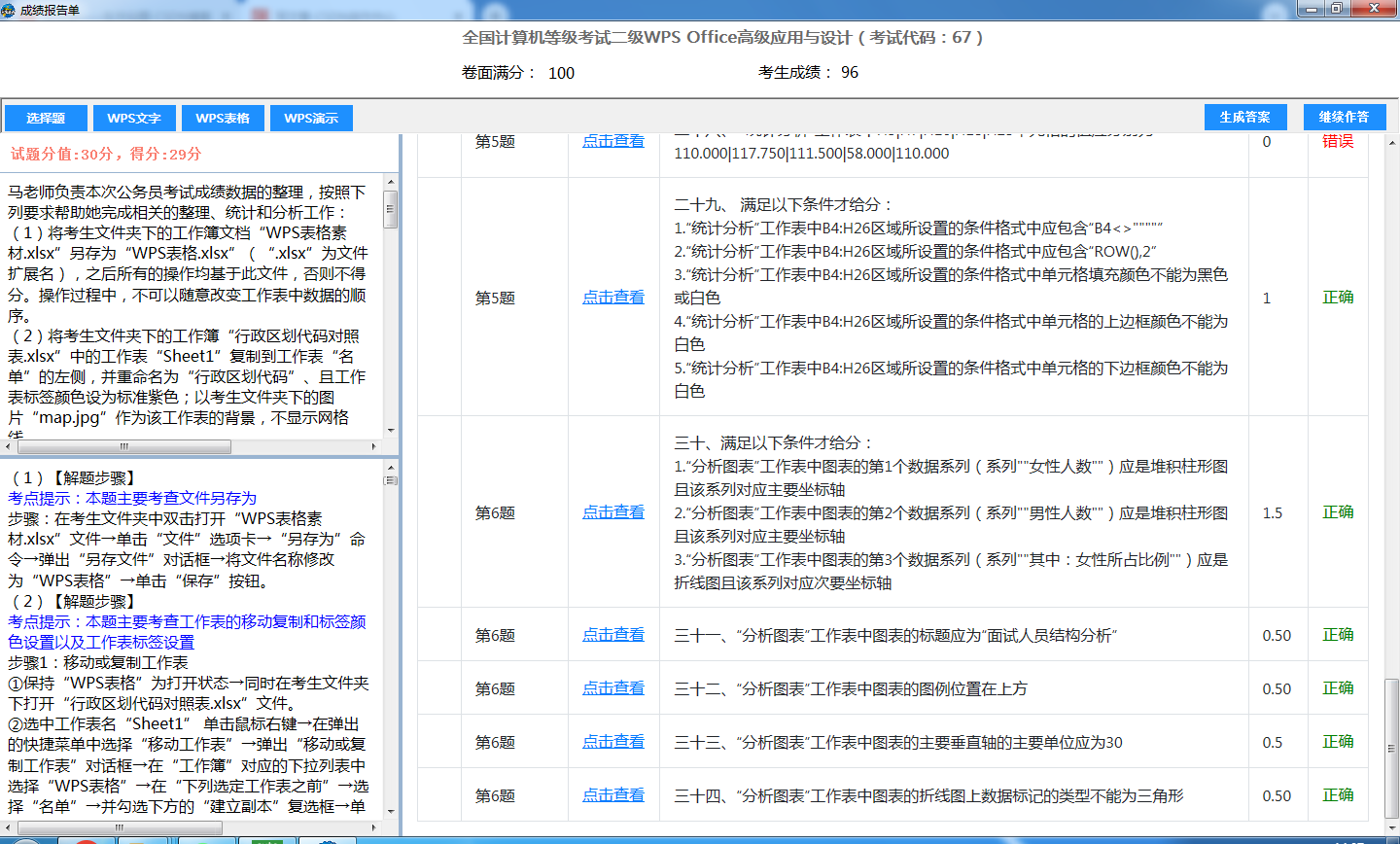Click the right arrow of the 解题步骤 horizontal scrollbar
The image size is (1400, 844).
pos(374,827)
